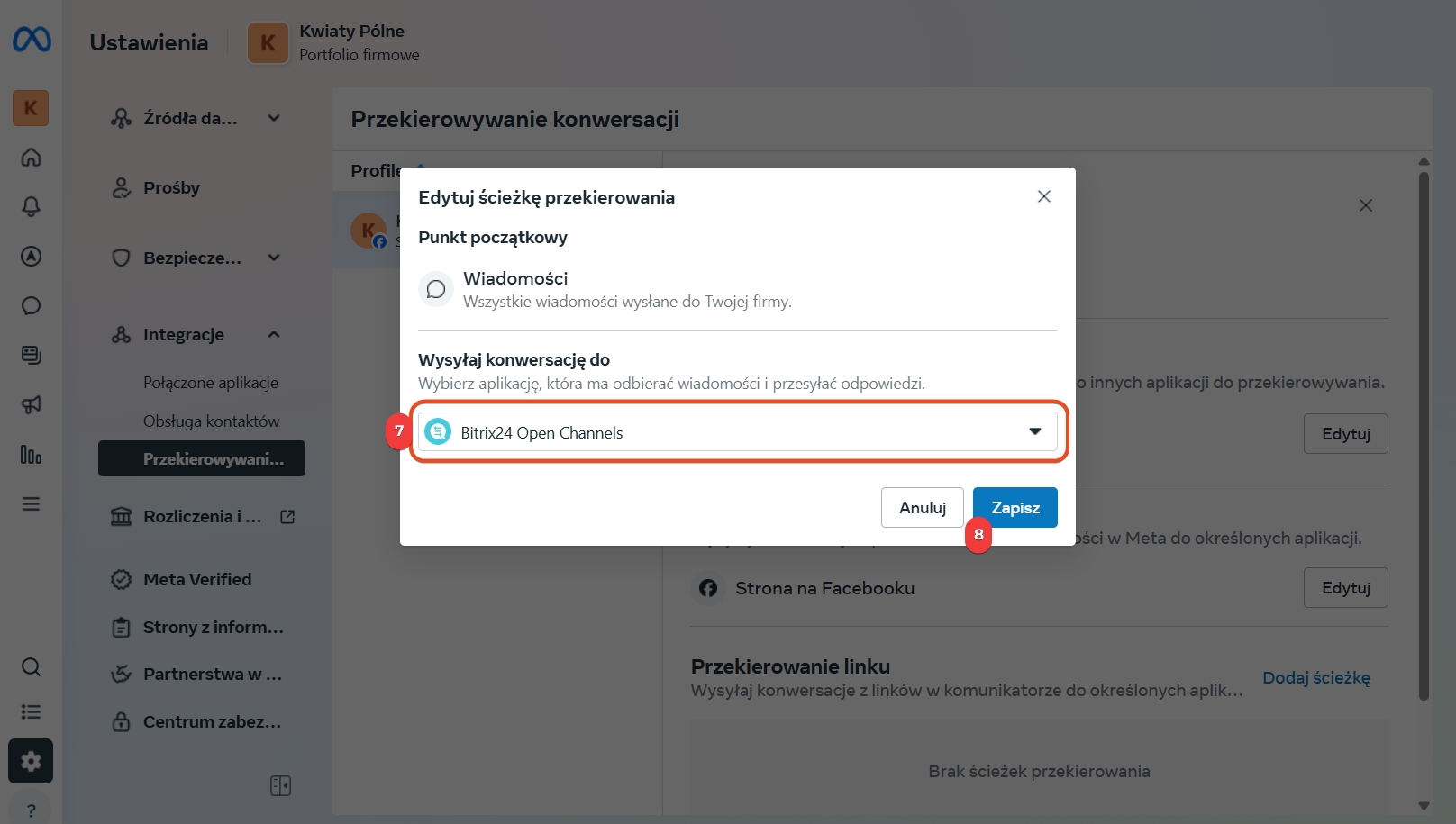The height and width of the screenshot is (824, 1456).
Task: Select Obsługa kontaktów menu item
Action: [x=211, y=421]
